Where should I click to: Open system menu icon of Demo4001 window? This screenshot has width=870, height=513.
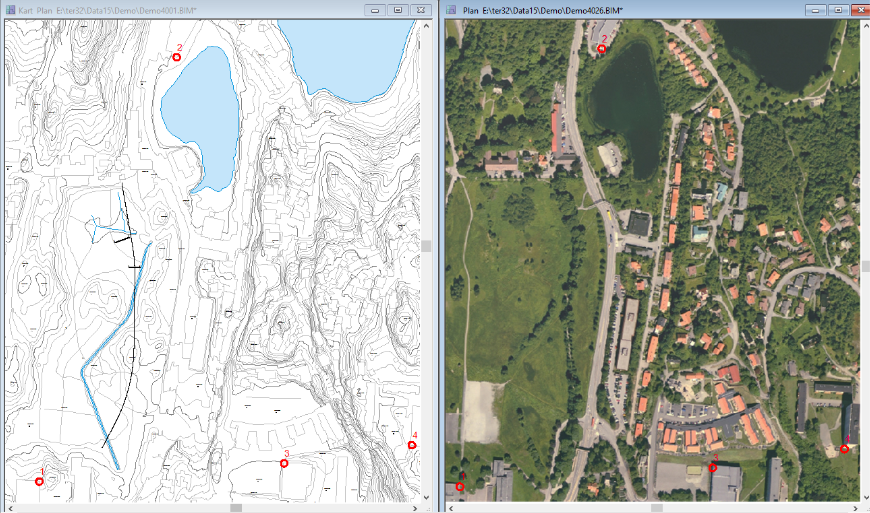click(11, 9)
